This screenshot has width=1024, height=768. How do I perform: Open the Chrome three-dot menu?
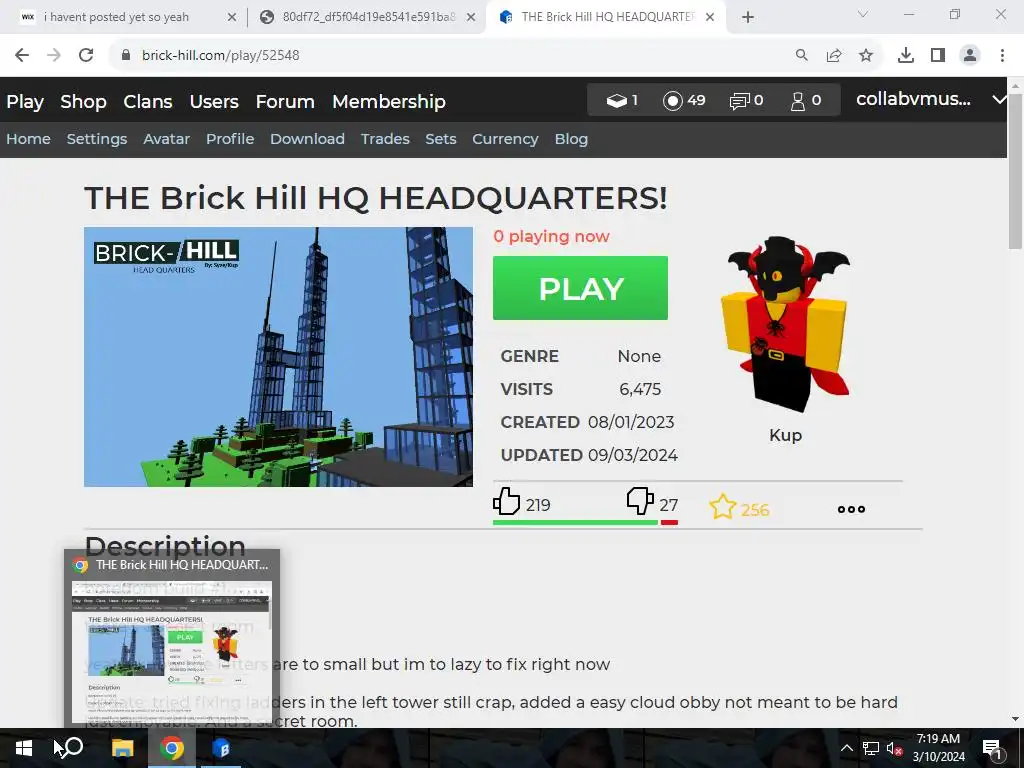[1002, 56]
